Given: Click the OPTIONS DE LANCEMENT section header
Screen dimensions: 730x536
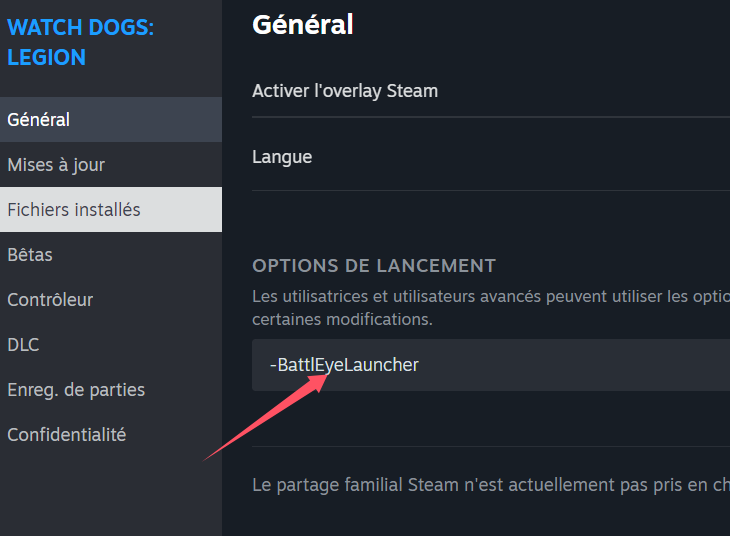Looking at the screenshot, I should click(374, 266).
